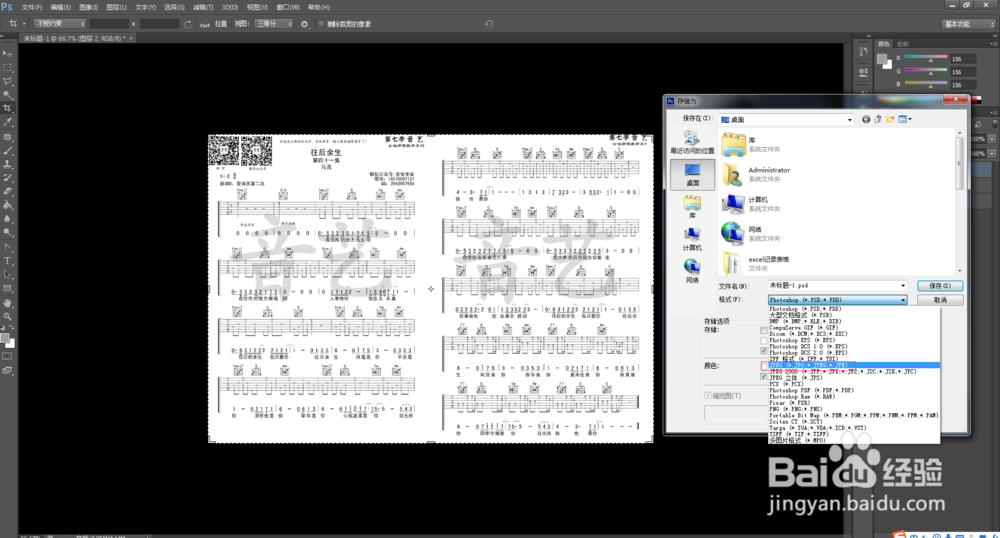The width and height of the screenshot is (1000, 538).
Task: Select the History Brush tool
Action: click(8, 178)
